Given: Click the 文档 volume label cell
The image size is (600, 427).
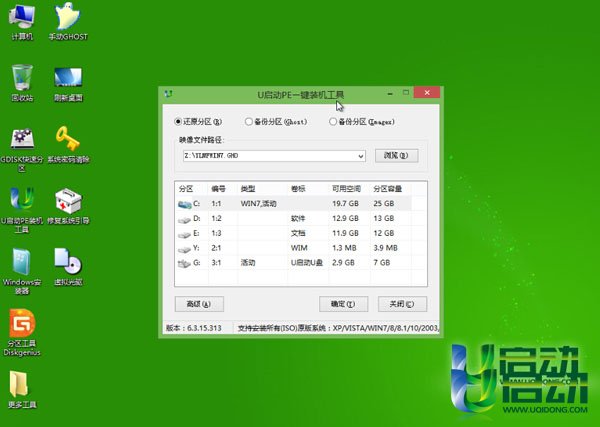Looking at the screenshot, I should point(298,233).
